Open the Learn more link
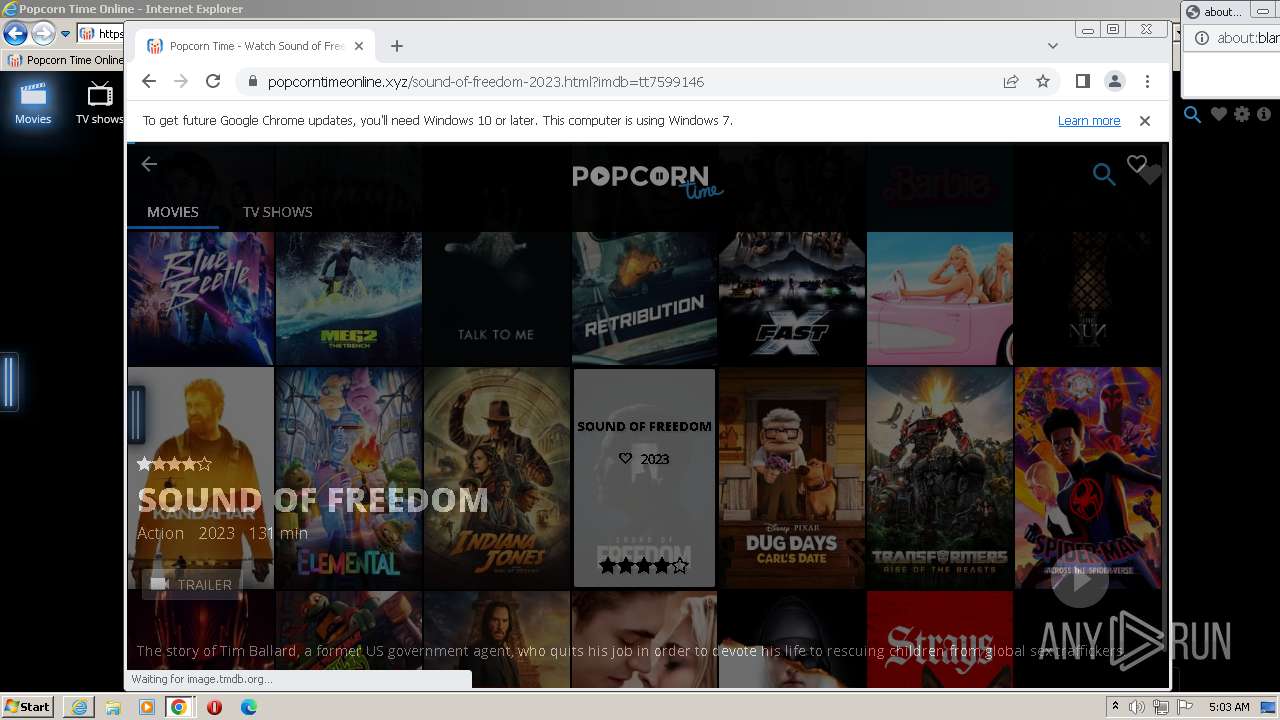Viewport: 1280px width, 720px height. 1089,121
